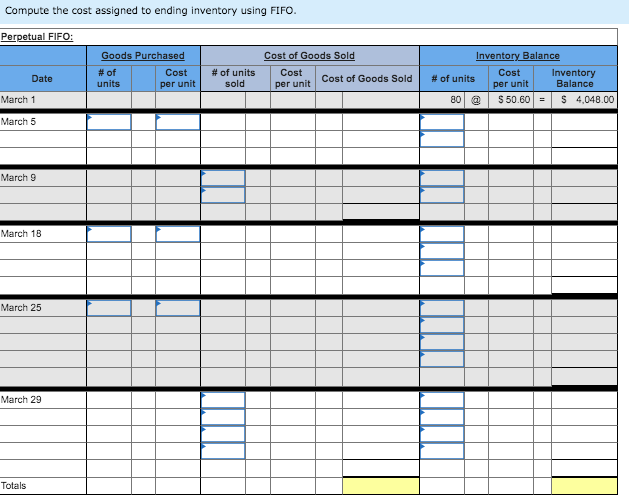Select March 25 third inventory units field
This screenshot has width=629, height=503.
click(442, 342)
